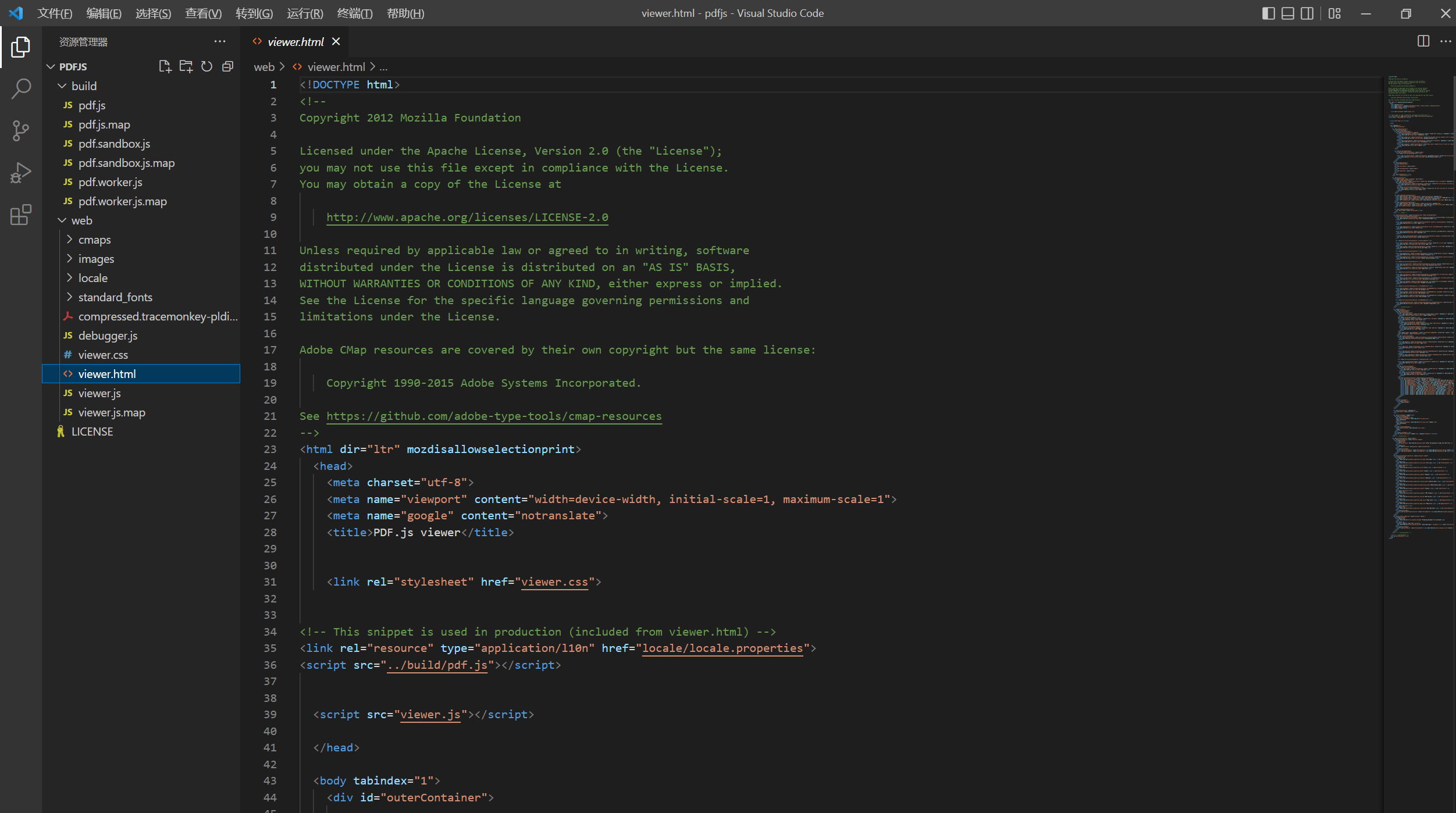The height and width of the screenshot is (813, 1456).
Task: Open the 查看(V) menu
Action: coord(204,13)
